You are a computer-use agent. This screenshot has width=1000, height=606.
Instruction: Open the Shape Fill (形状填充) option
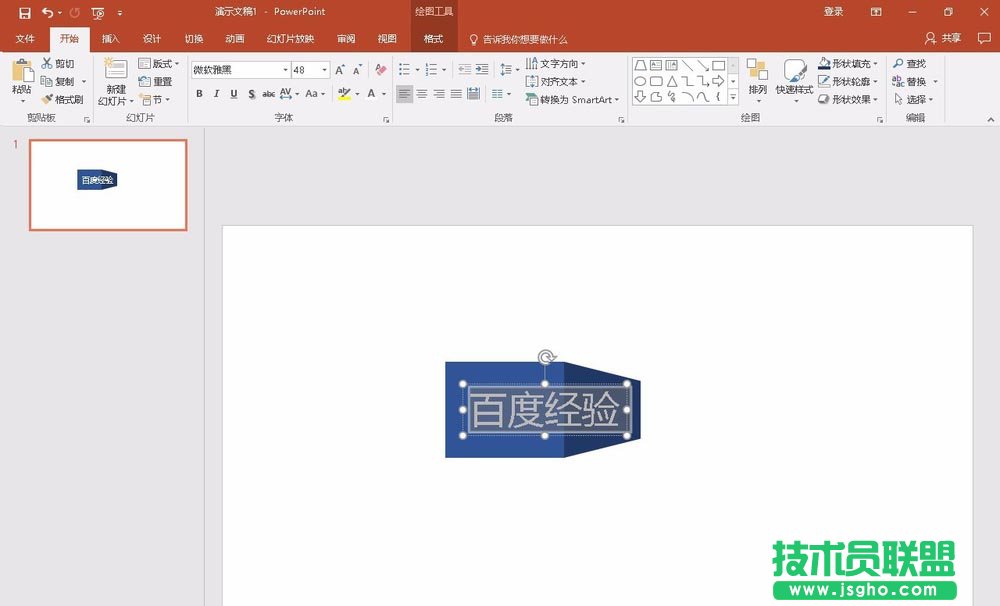[847, 62]
